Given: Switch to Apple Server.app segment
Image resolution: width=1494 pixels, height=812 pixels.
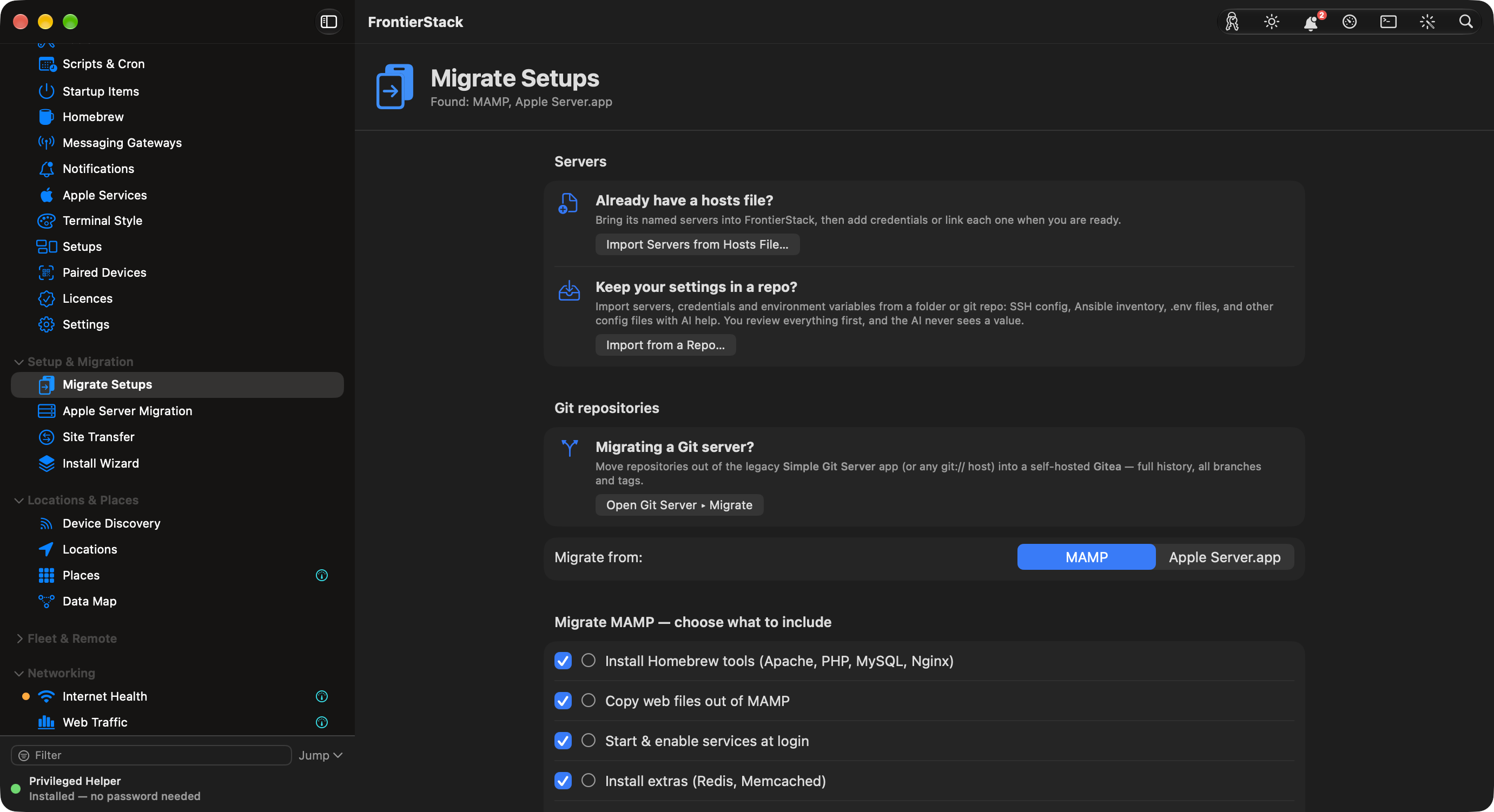Looking at the screenshot, I should (x=1224, y=557).
